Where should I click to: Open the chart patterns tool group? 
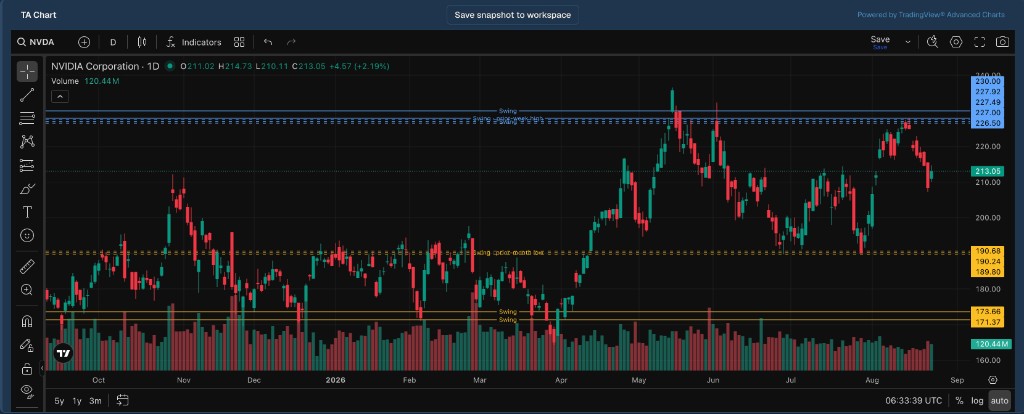27,141
